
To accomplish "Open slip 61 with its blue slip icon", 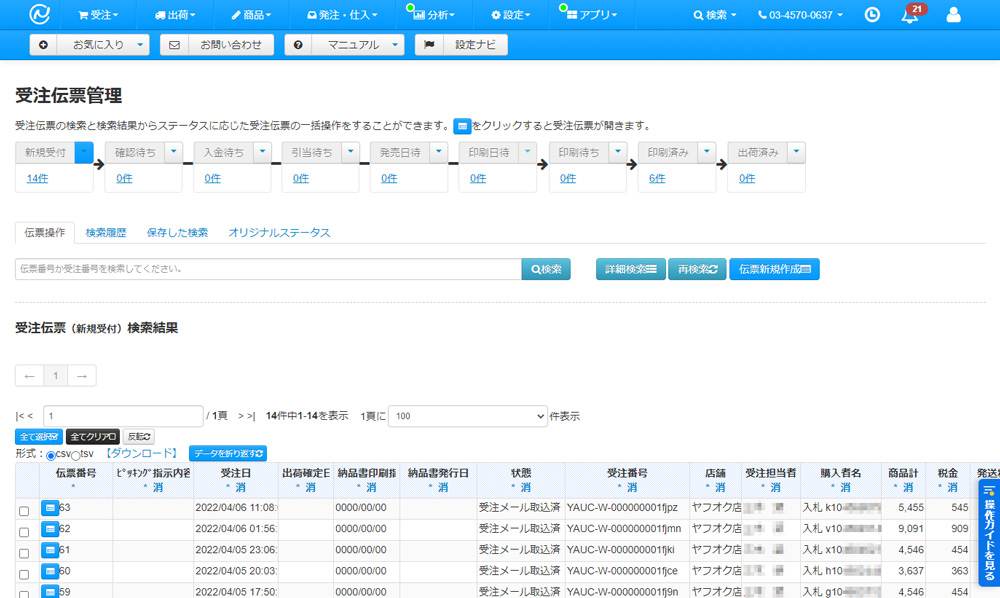I will click(x=50, y=550).
